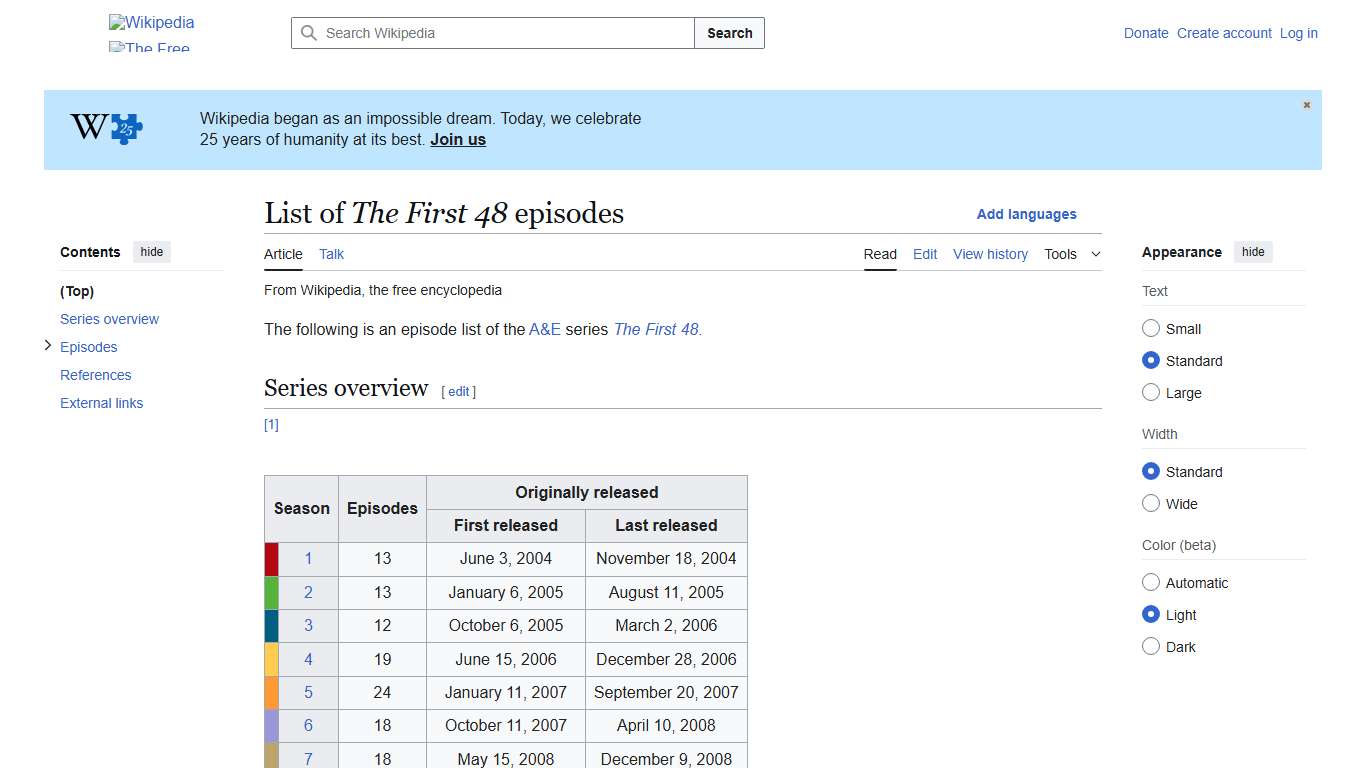Switch color scheme to Dark
The width and height of the screenshot is (1366, 768).
click(1151, 646)
